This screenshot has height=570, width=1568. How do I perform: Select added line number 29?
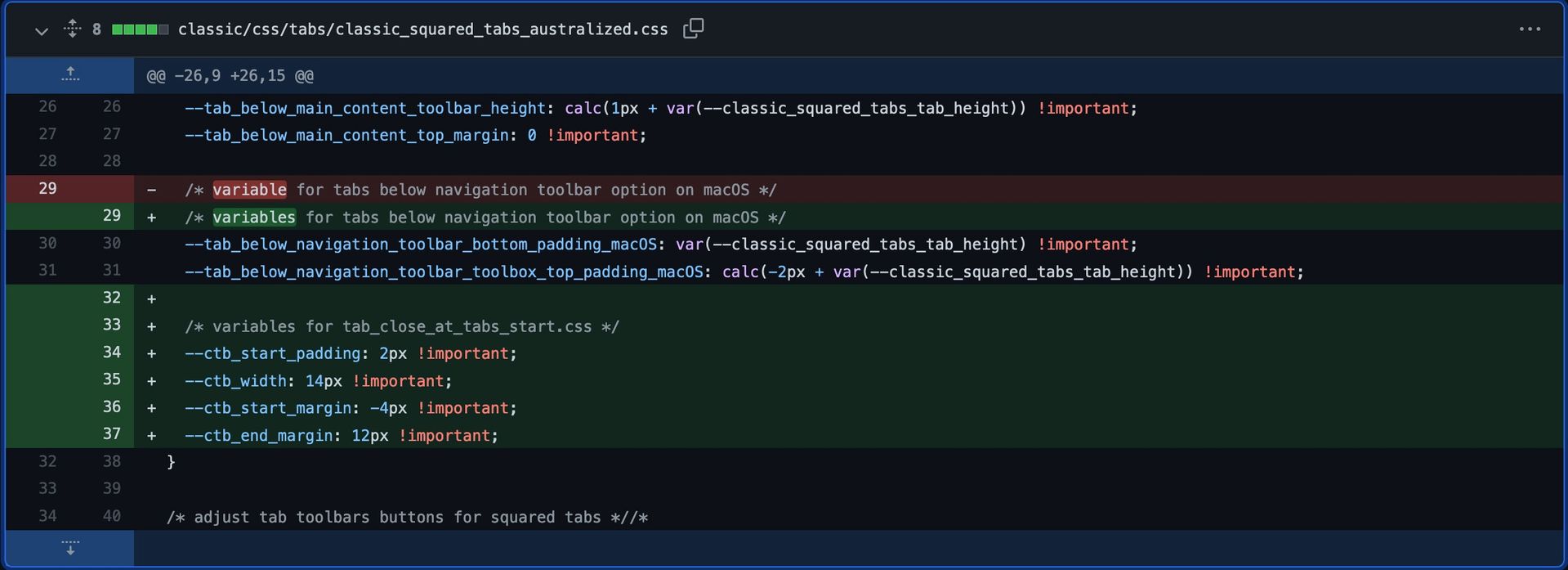tap(111, 216)
